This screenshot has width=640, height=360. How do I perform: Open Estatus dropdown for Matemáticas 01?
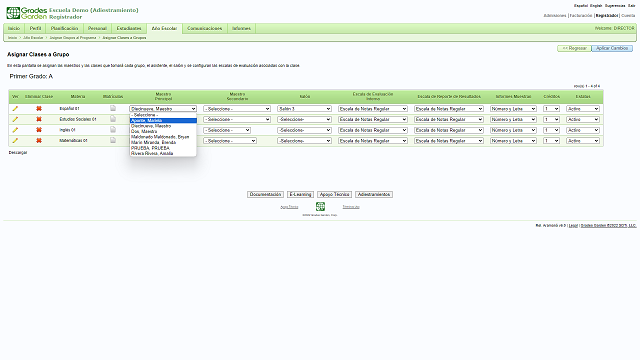pos(583,140)
